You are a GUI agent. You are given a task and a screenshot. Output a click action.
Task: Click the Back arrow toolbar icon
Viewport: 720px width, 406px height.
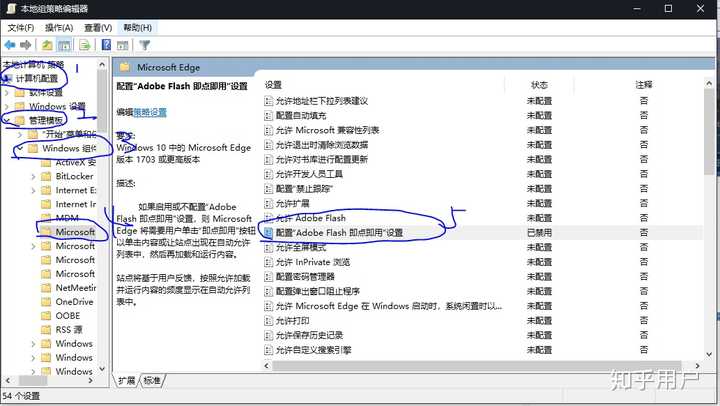click(10, 45)
